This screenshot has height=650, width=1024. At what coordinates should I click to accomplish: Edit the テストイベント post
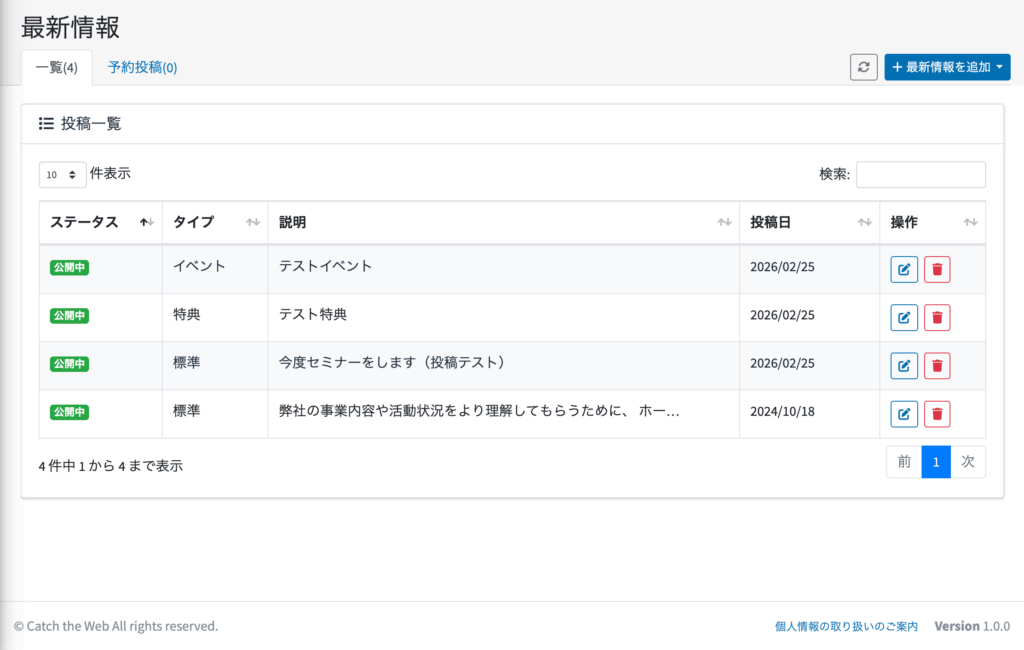coord(904,270)
